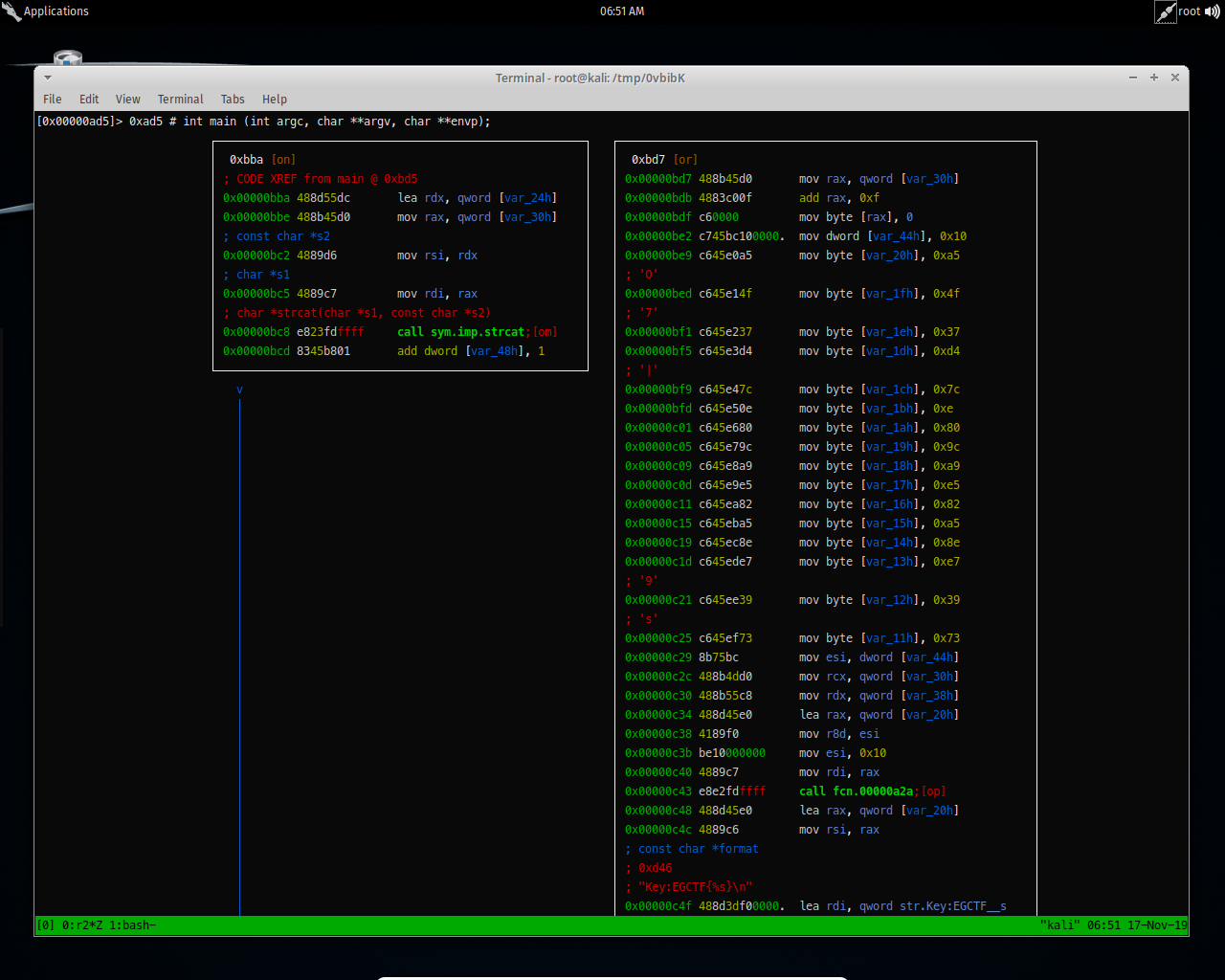Click the 0xbd7 node title

(648, 160)
